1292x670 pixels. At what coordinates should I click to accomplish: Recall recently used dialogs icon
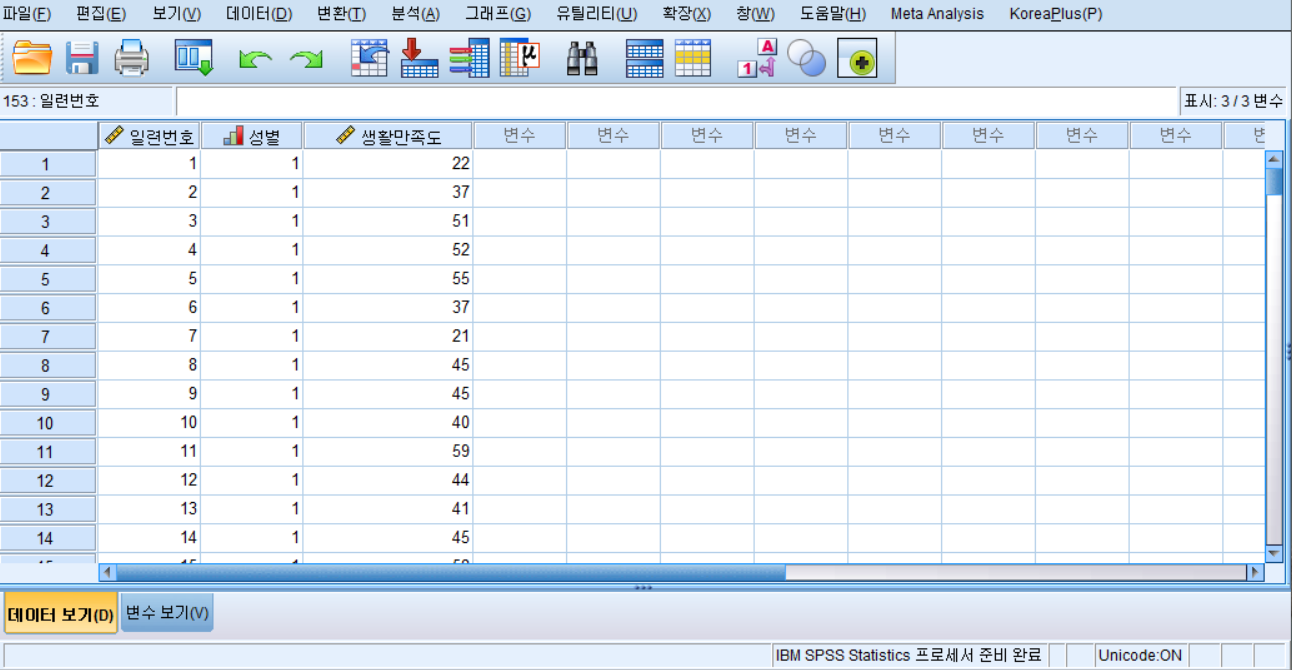tap(194, 58)
